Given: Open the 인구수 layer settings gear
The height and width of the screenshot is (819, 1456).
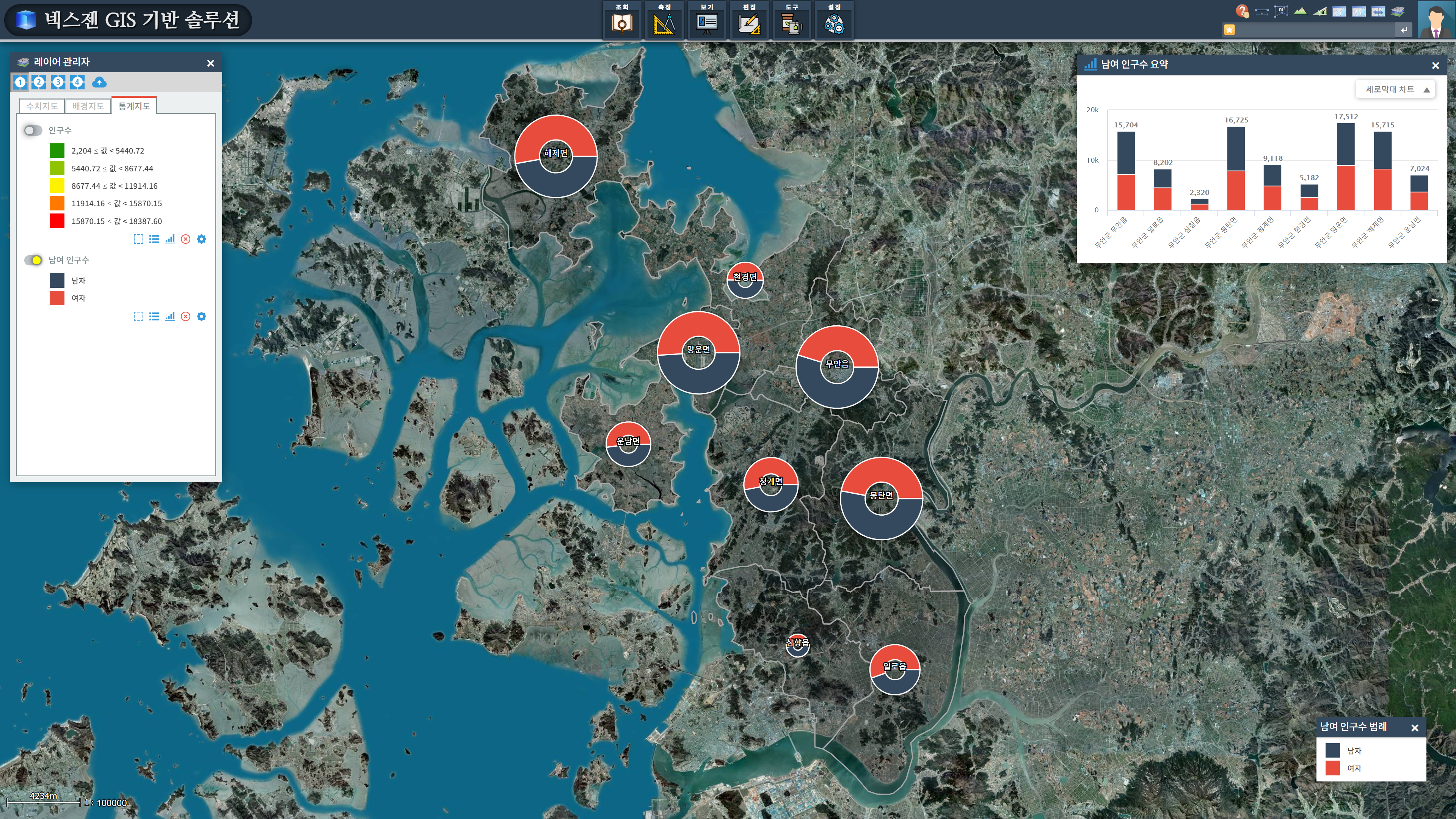Looking at the screenshot, I should click(x=201, y=239).
